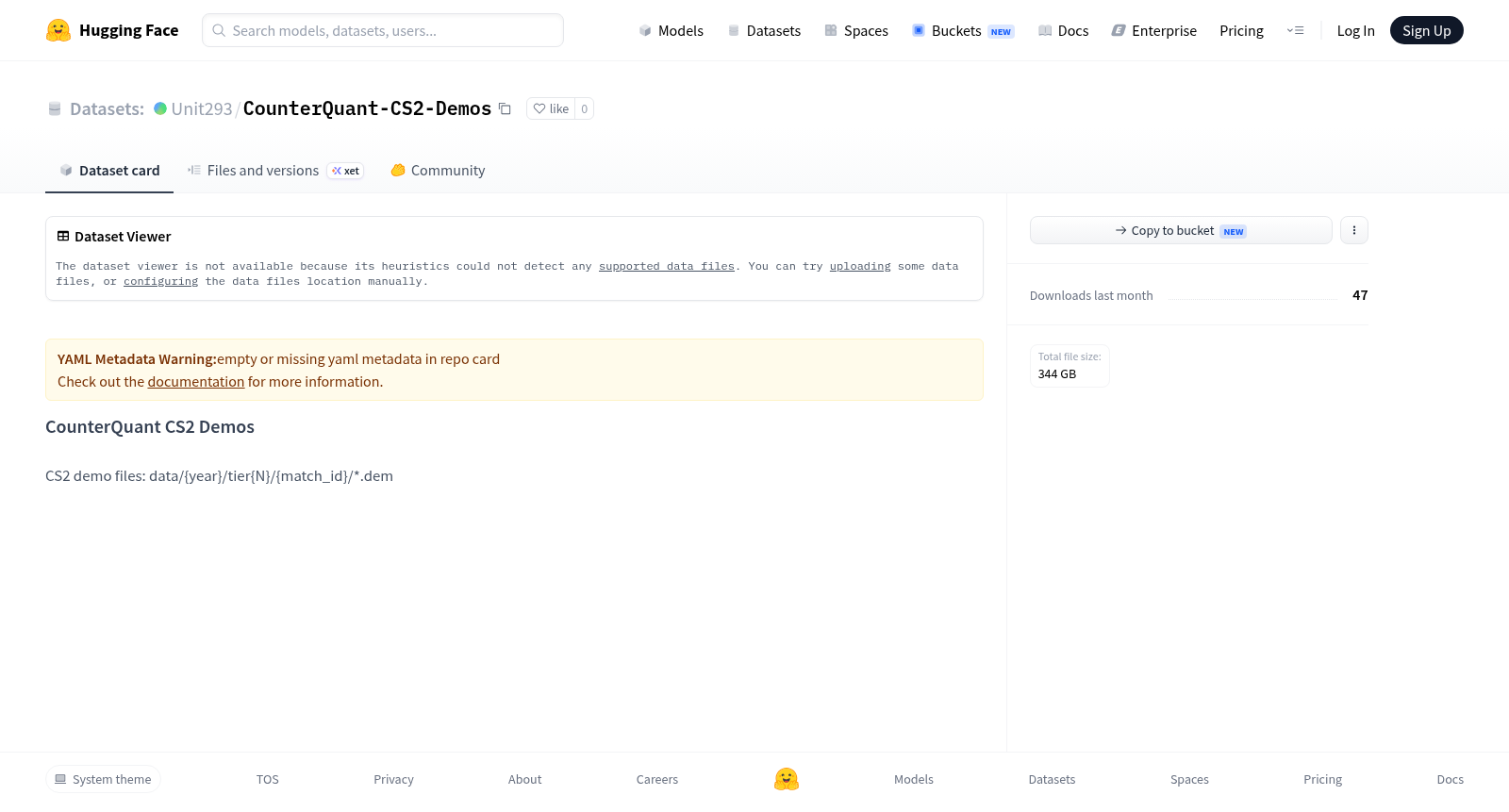Click the CounterQuant CS2 Demos heading
This screenshot has width=1509, height=812.
(x=150, y=426)
